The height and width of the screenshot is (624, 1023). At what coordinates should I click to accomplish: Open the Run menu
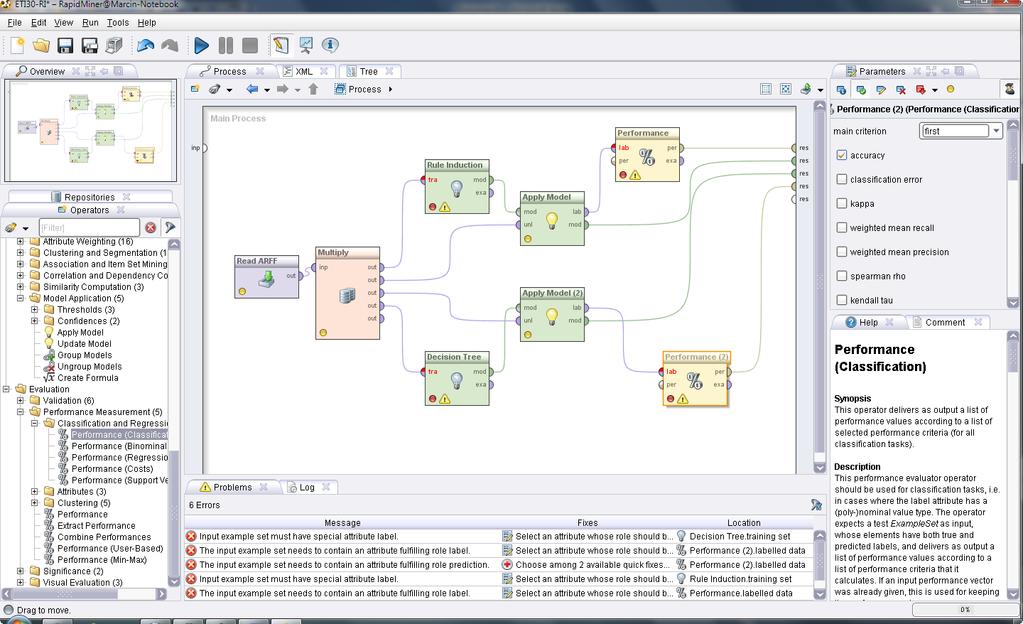(x=90, y=22)
